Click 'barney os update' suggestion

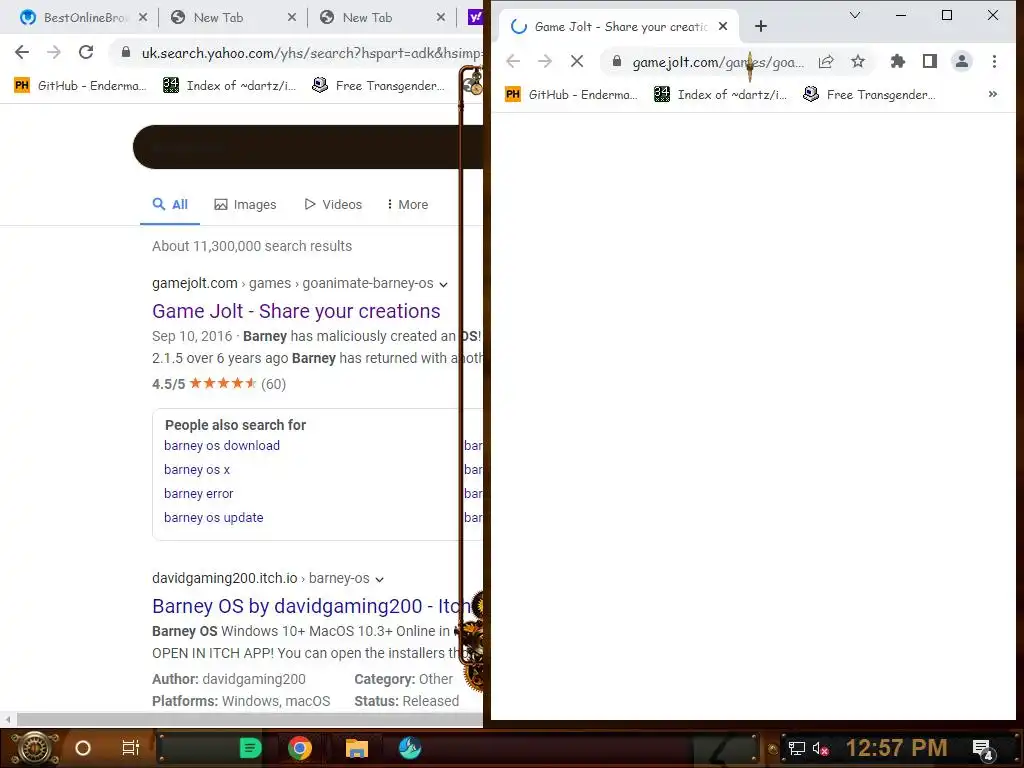[214, 517]
